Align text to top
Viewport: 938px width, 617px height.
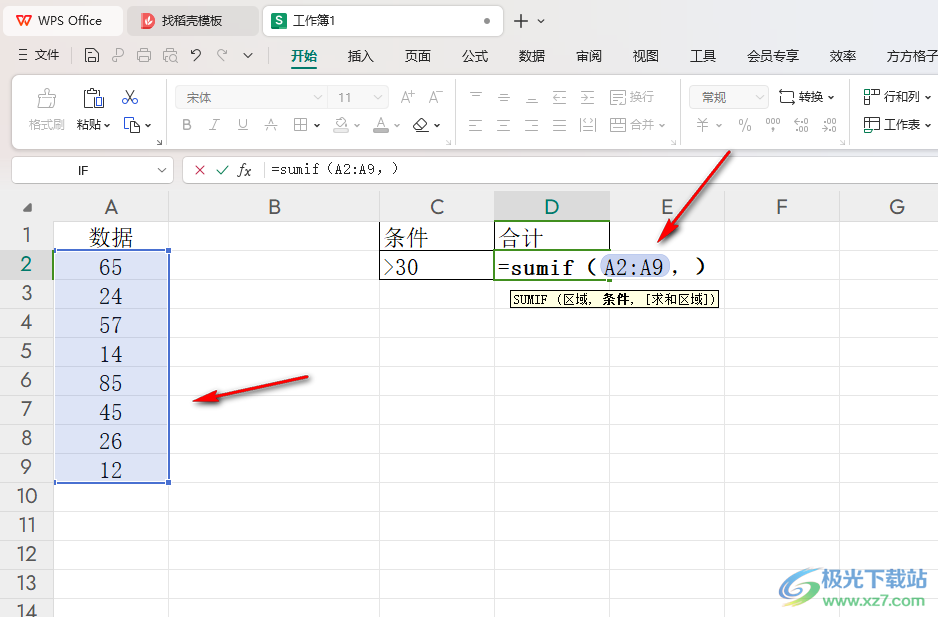coord(476,97)
